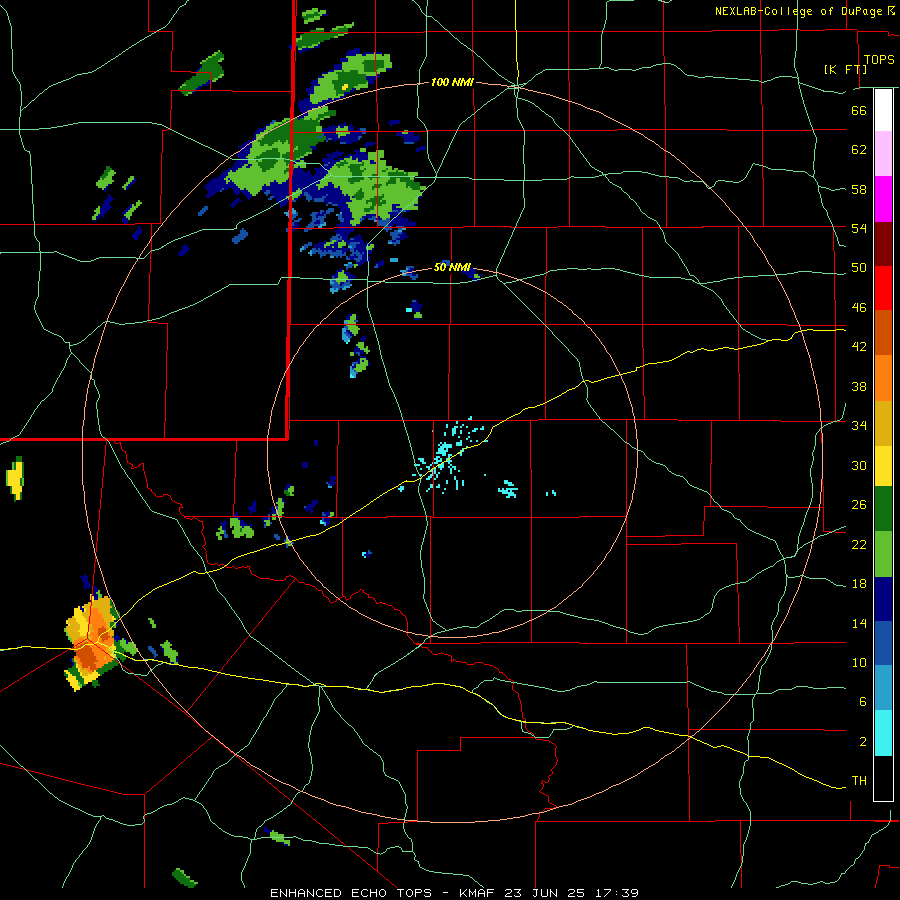Viewport: 900px width, 900px height.
Task: Click the legend value '38'
Action: coord(859,386)
